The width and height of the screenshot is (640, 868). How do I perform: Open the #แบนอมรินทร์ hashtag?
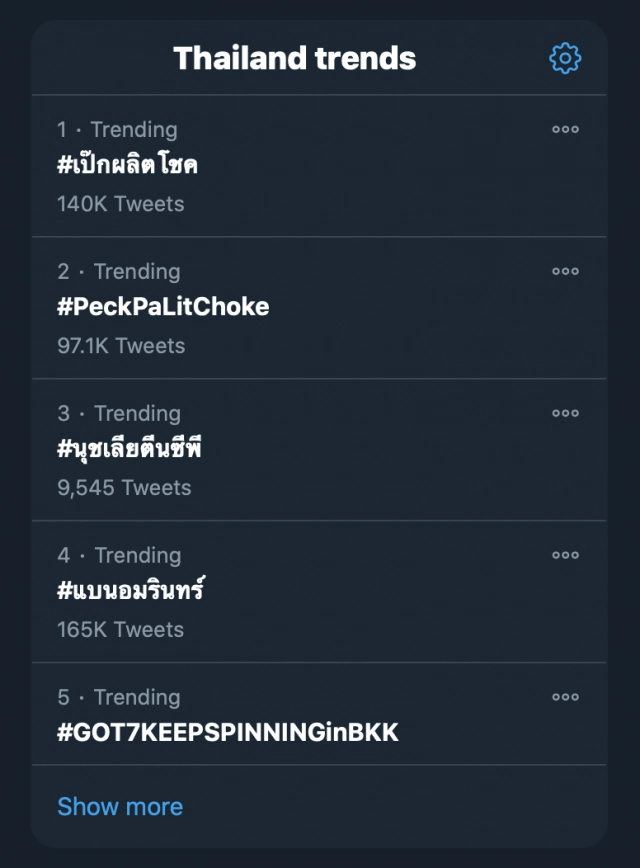coord(132,590)
